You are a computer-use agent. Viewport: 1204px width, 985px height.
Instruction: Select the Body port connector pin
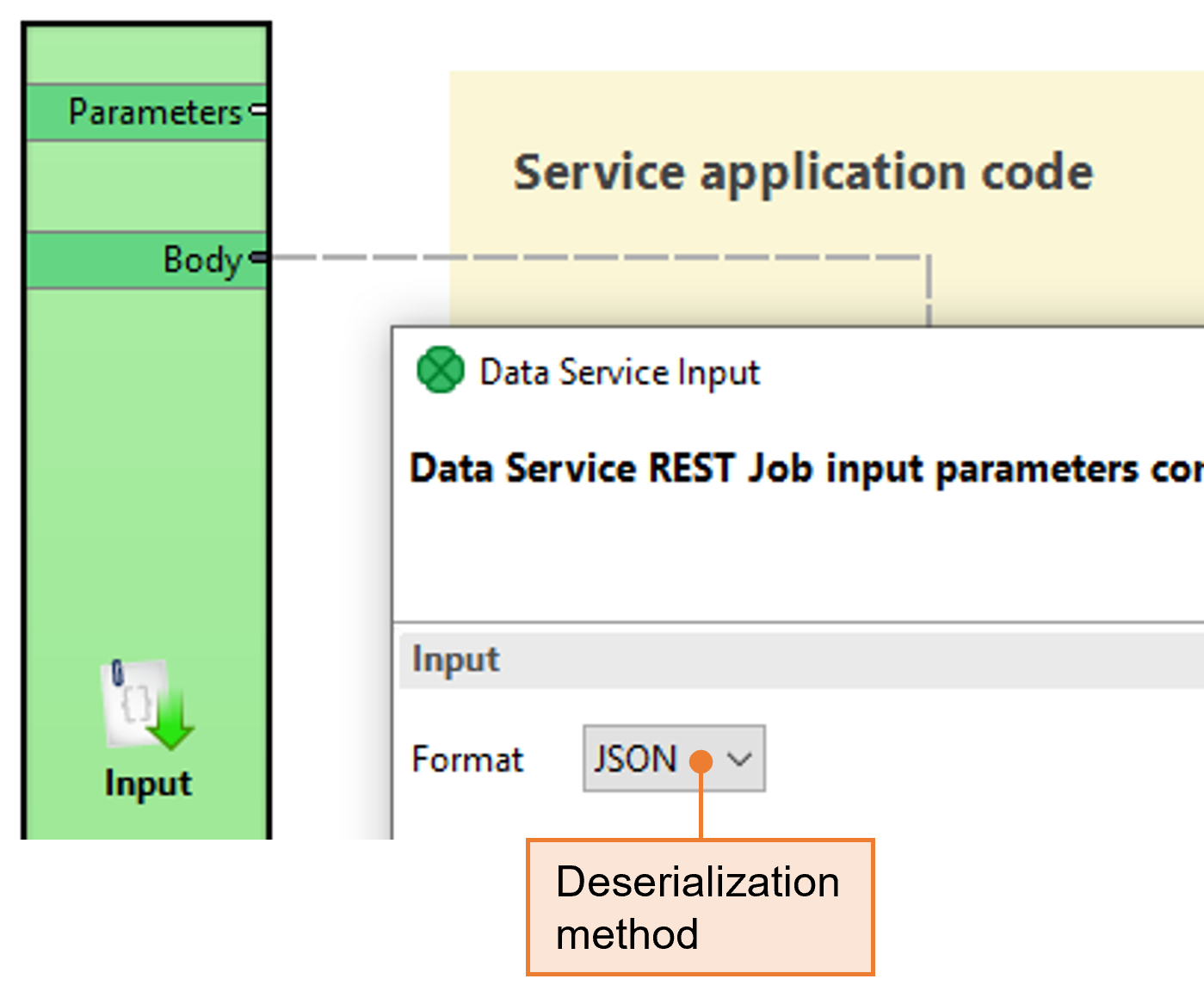tap(258, 257)
